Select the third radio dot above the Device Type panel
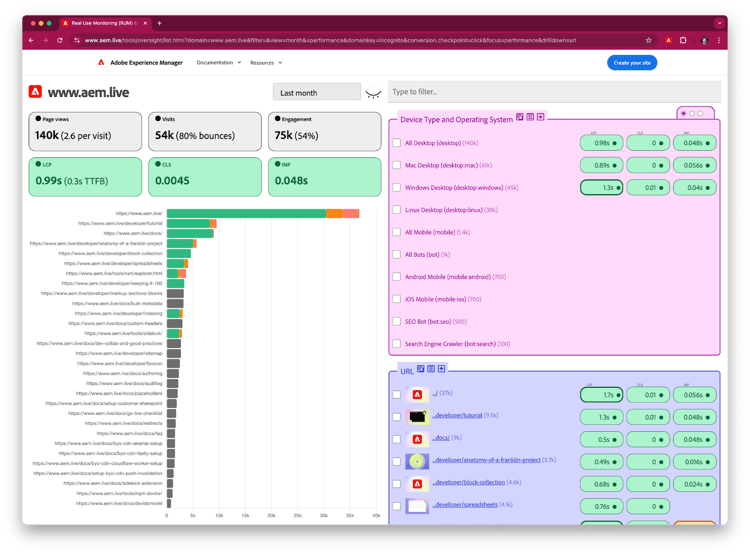750x554 pixels. pyautogui.click(x=700, y=113)
